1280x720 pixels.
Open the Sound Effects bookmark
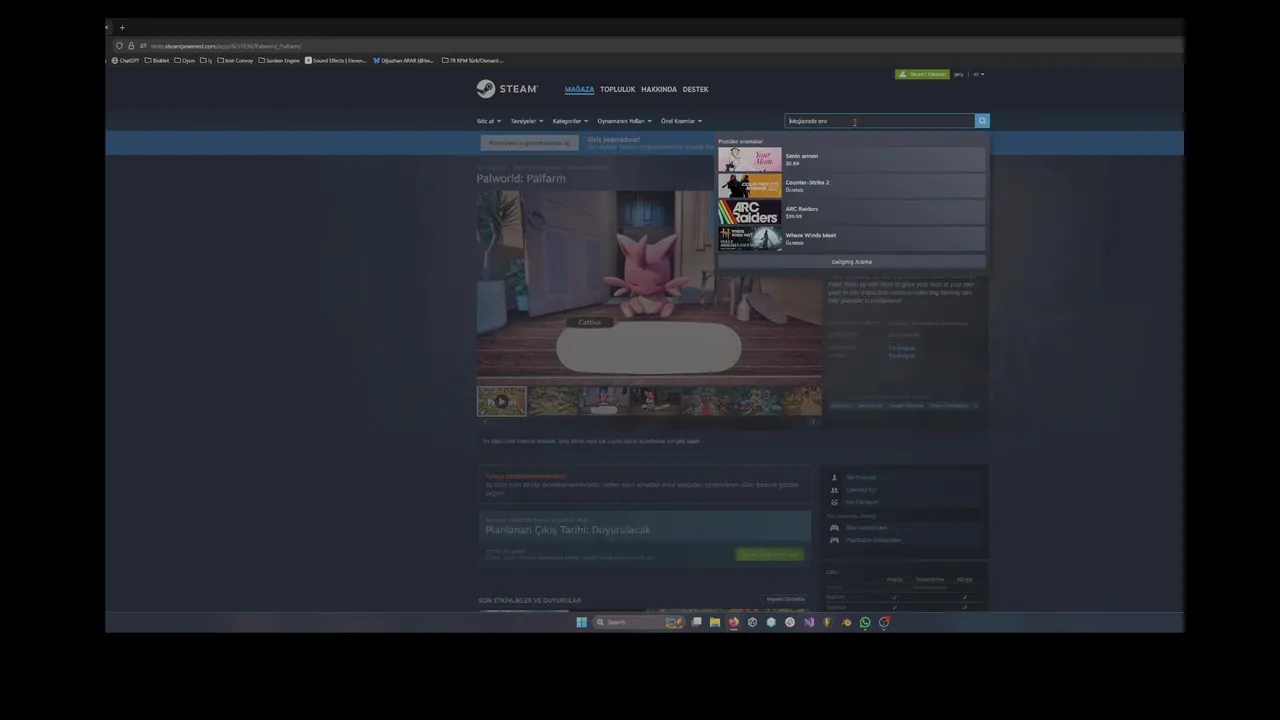pyautogui.click(x=336, y=61)
